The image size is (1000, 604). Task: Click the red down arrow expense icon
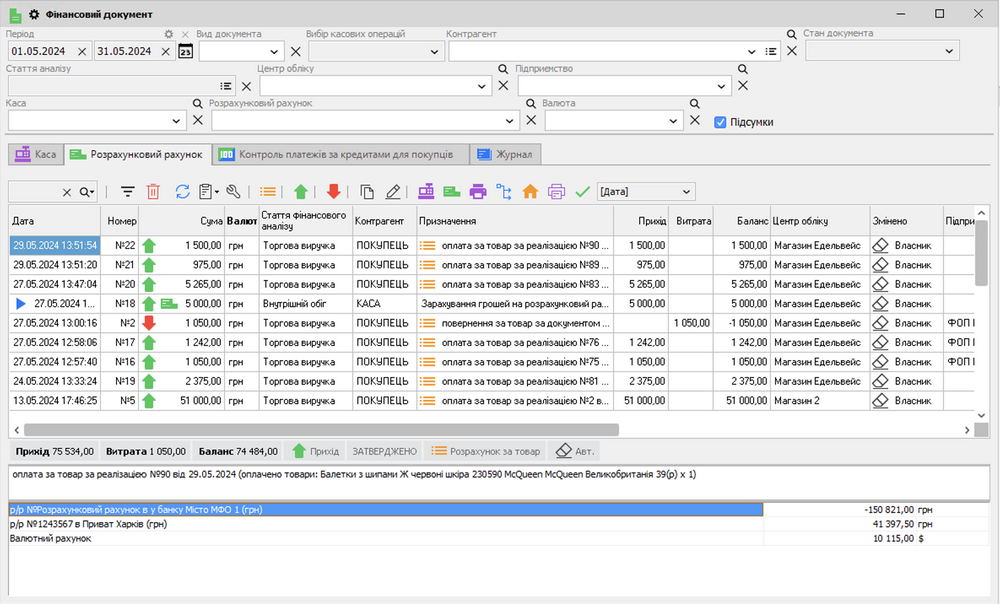click(x=333, y=191)
